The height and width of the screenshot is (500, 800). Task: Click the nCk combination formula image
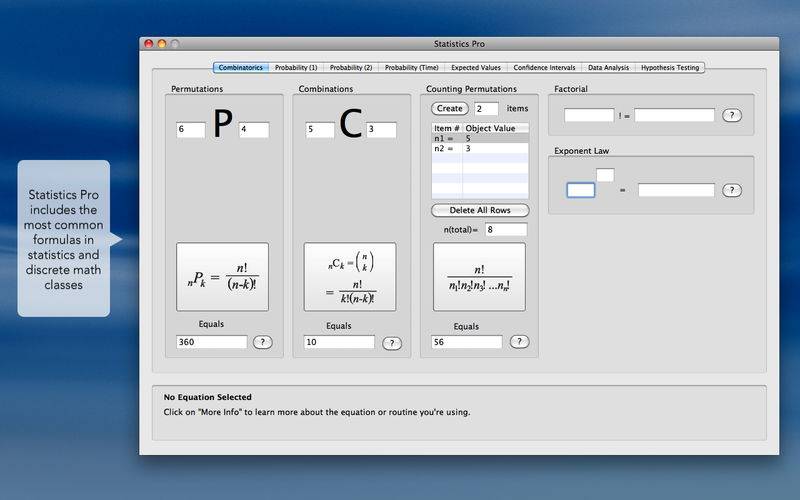350,277
